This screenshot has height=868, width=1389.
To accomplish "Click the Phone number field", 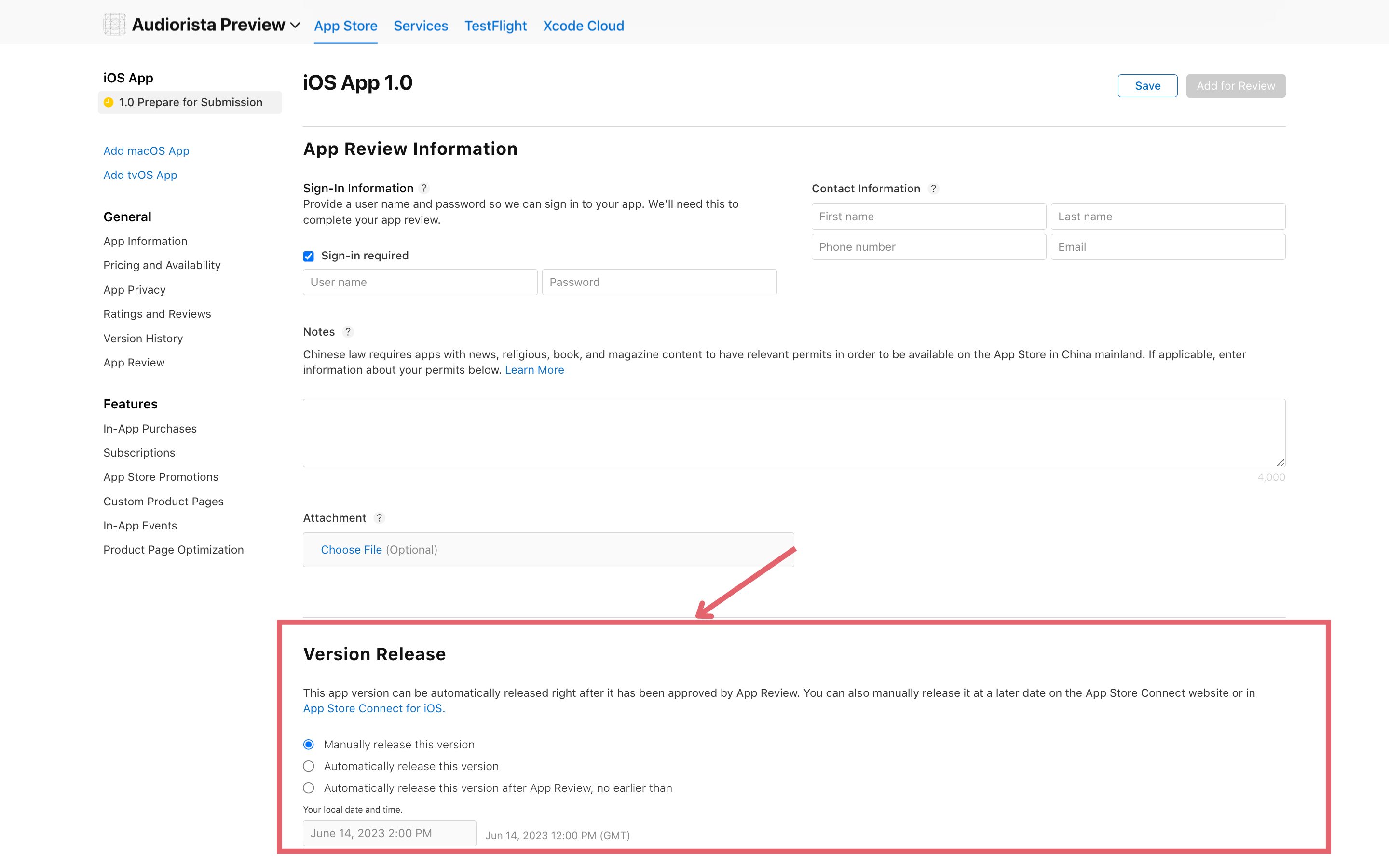I will point(929,247).
